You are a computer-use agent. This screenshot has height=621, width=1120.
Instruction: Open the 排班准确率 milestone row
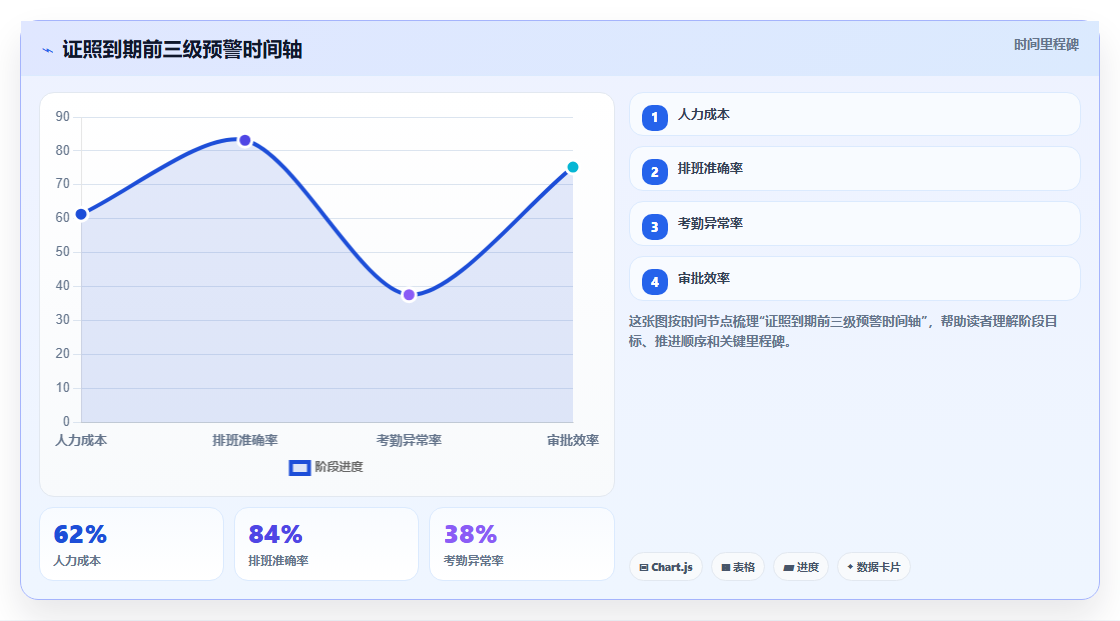click(x=854, y=169)
